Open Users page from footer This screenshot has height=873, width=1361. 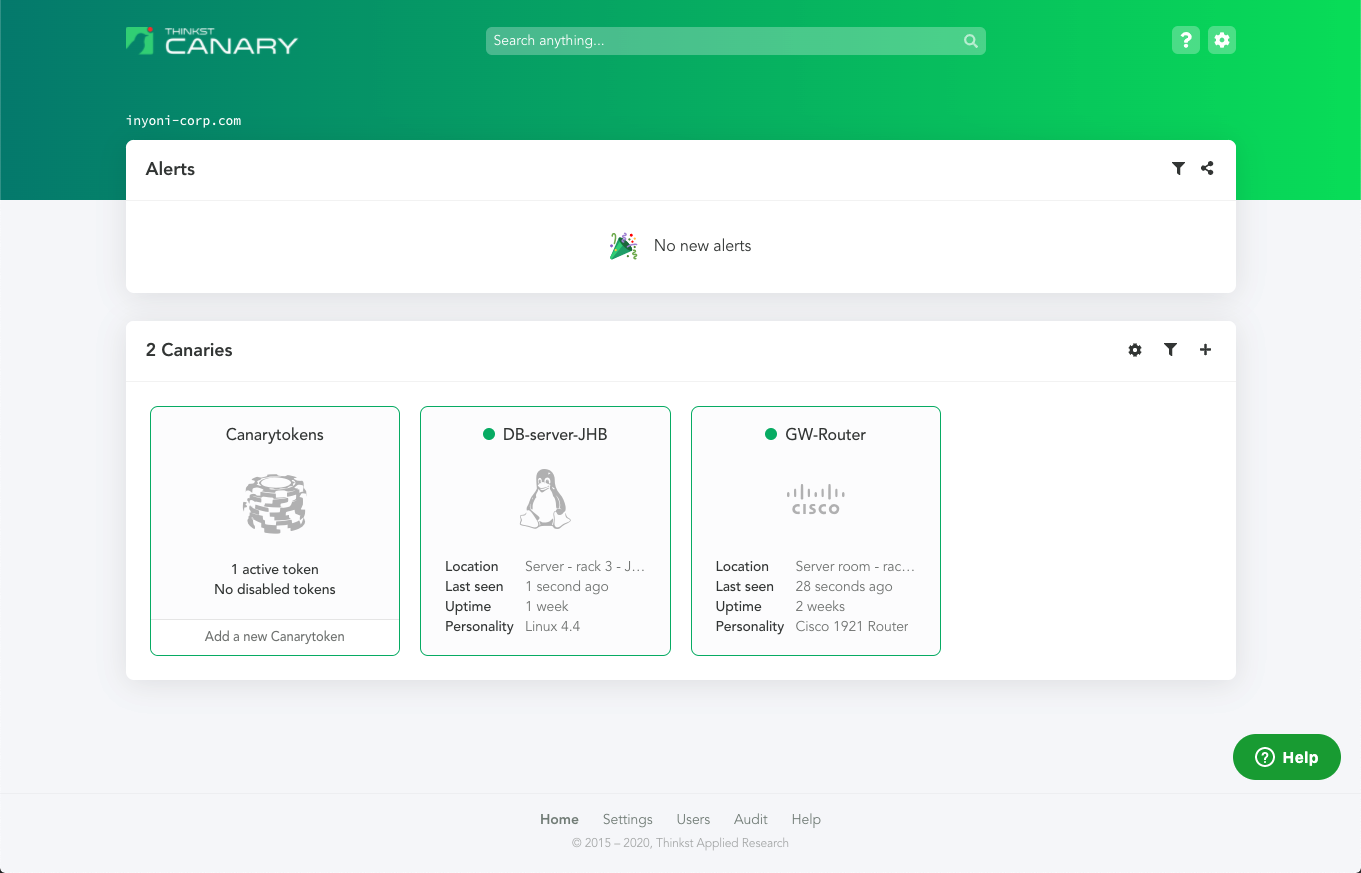click(693, 819)
